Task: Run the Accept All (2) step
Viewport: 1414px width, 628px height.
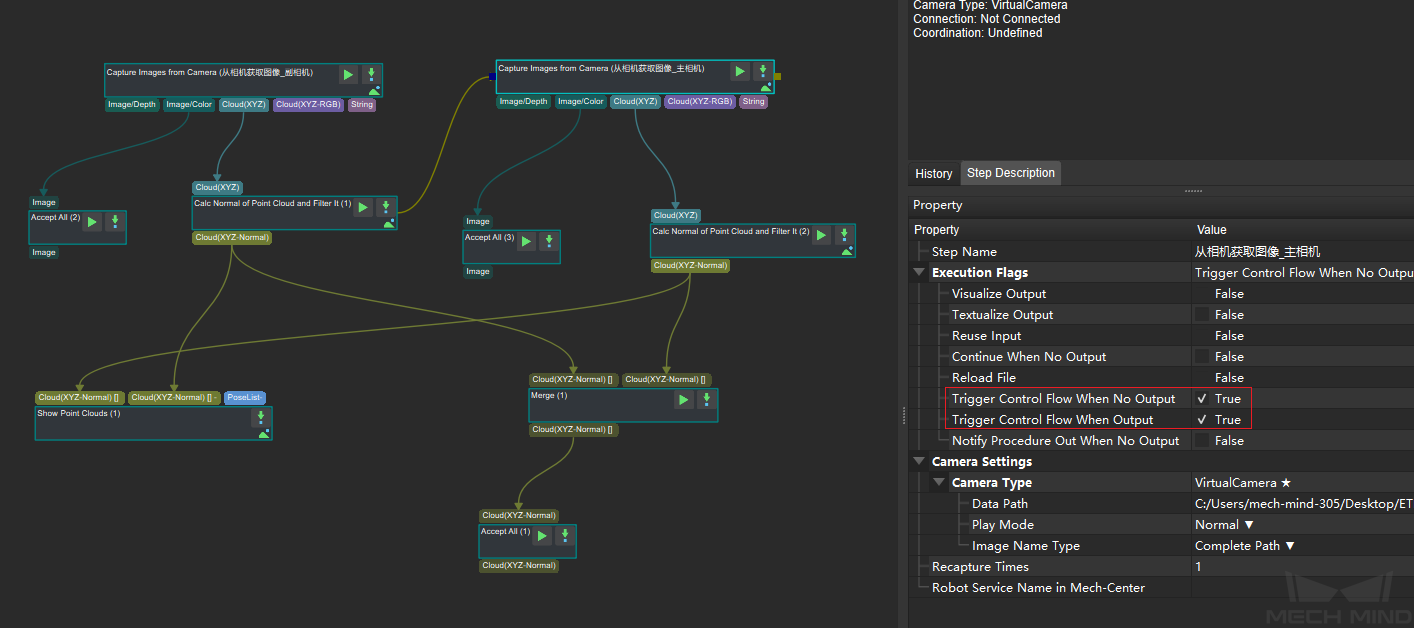Action: click(92, 222)
